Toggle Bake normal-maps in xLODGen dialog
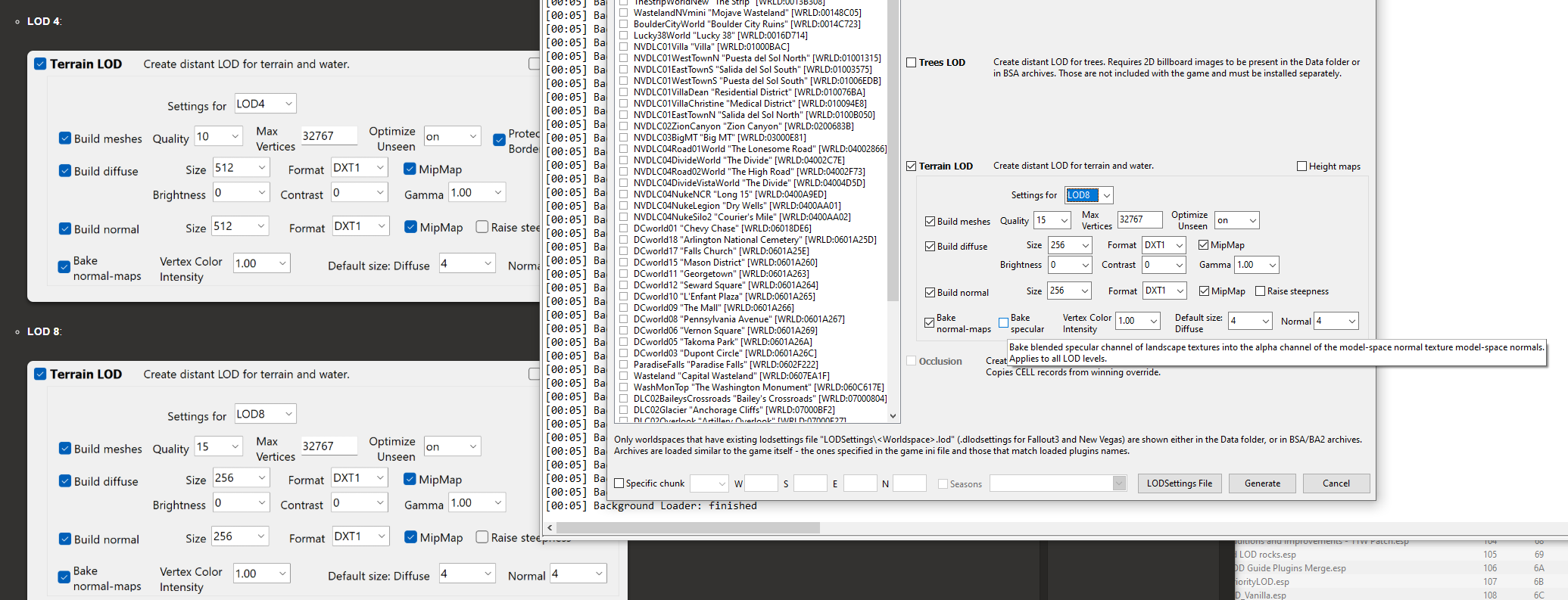This screenshot has height=600, width=1568. 929,323
